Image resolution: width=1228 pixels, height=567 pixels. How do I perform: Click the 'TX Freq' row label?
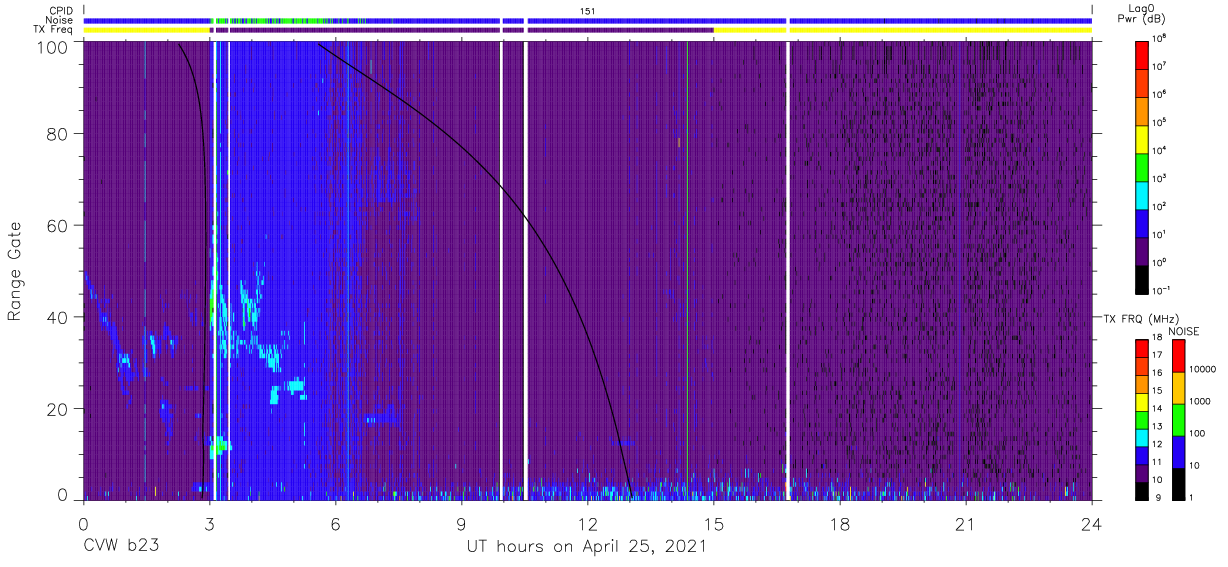point(52,30)
